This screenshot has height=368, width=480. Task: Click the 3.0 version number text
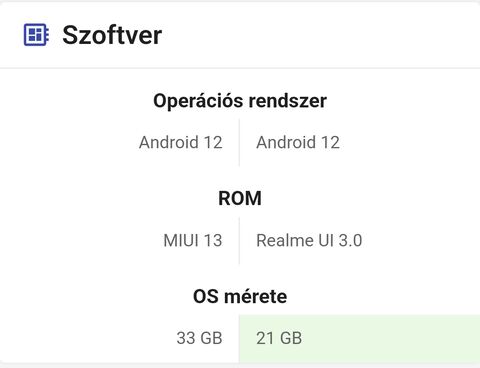coord(350,240)
